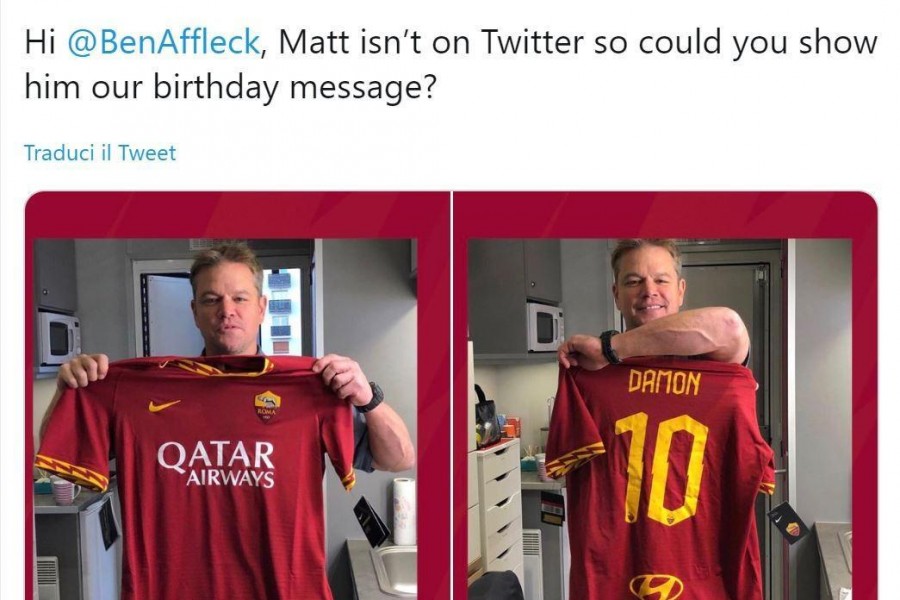The height and width of the screenshot is (600, 900).
Task: Click the word Twitter in the tweet text
Action: click(x=532, y=43)
